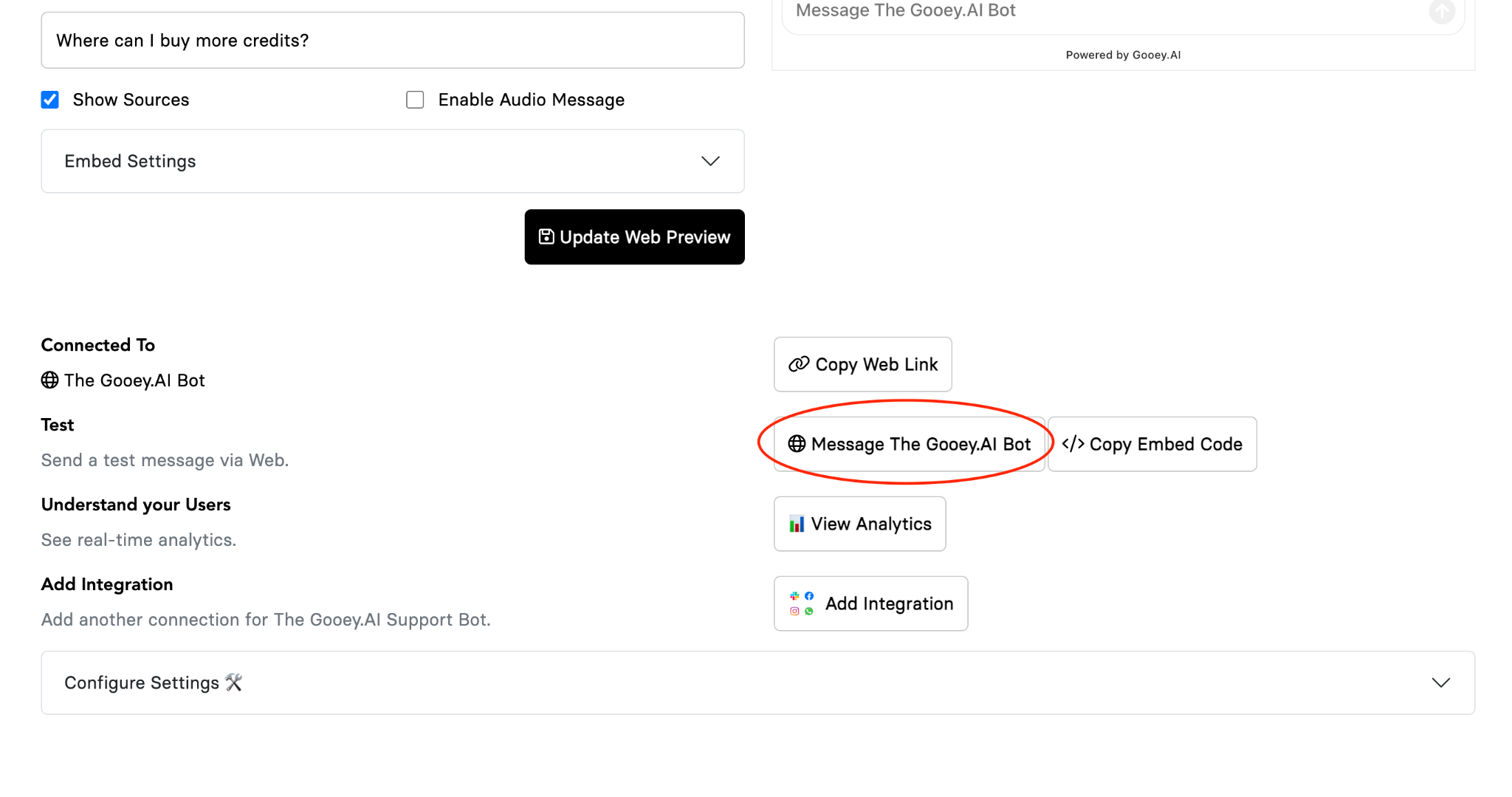Click the Where can I buy more credits field

click(x=393, y=40)
